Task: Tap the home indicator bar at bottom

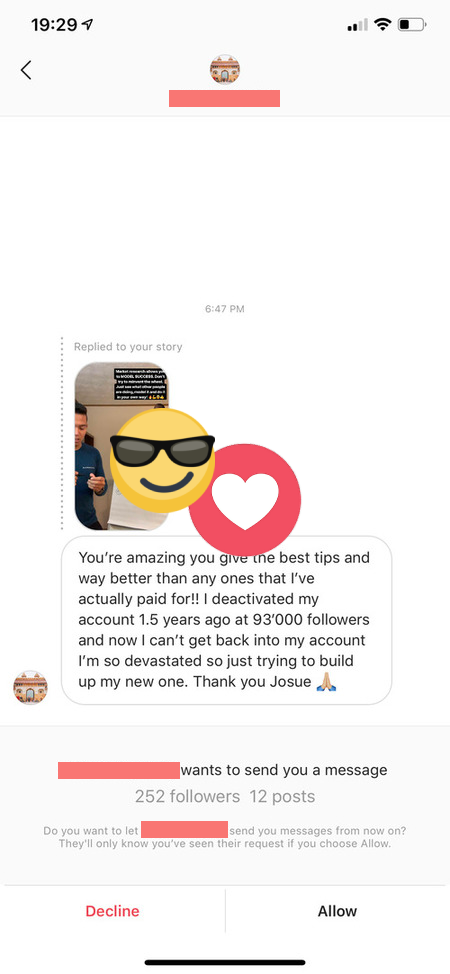Action: click(225, 962)
